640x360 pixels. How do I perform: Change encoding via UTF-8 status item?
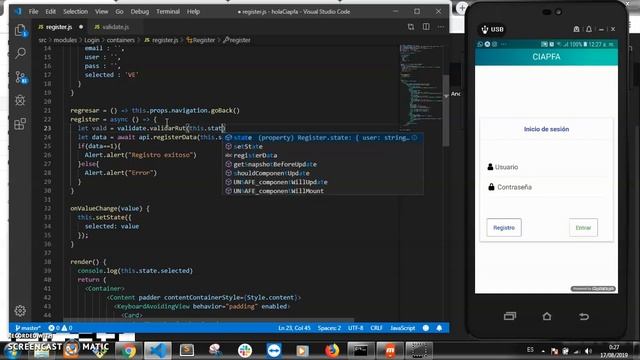[355, 328]
